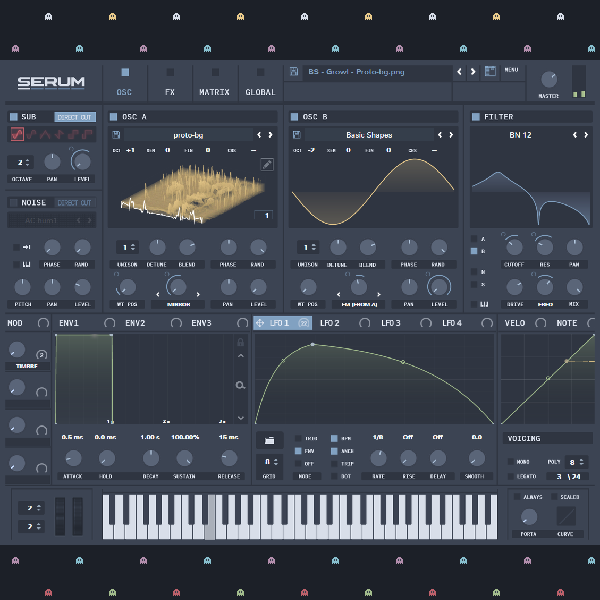Click the LFO RATE knob
Image resolution: width=600 pixels, height=600 pixels.
point(378,458)
